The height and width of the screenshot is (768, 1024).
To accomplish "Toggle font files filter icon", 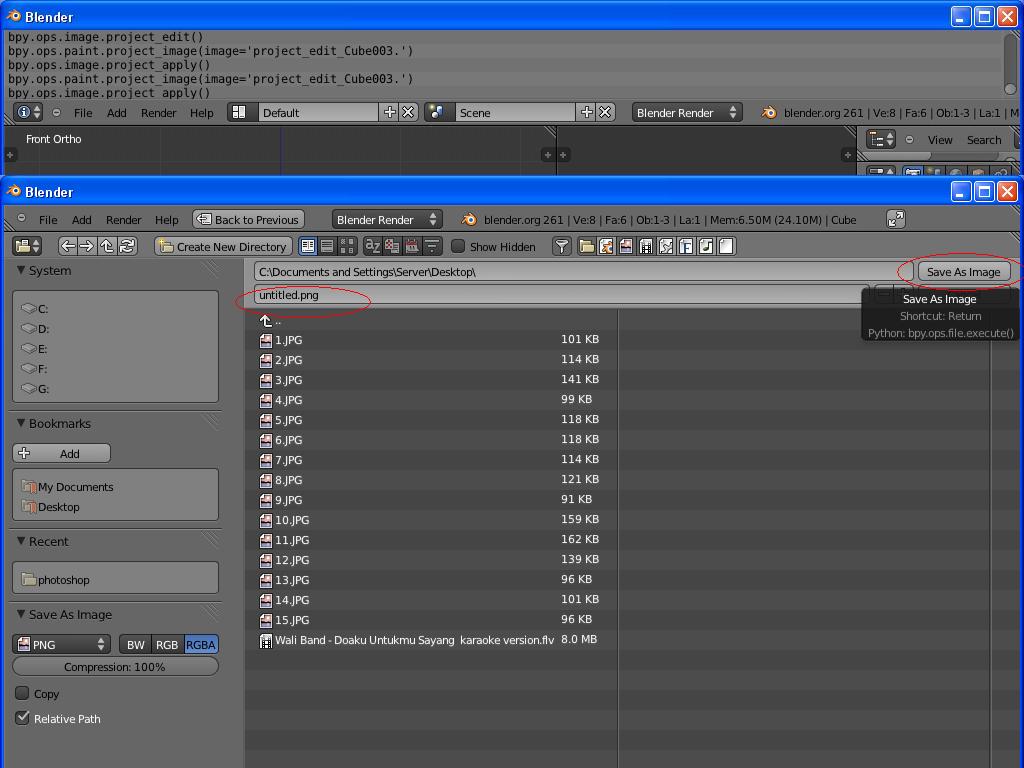I will click(x=686, y=246).
